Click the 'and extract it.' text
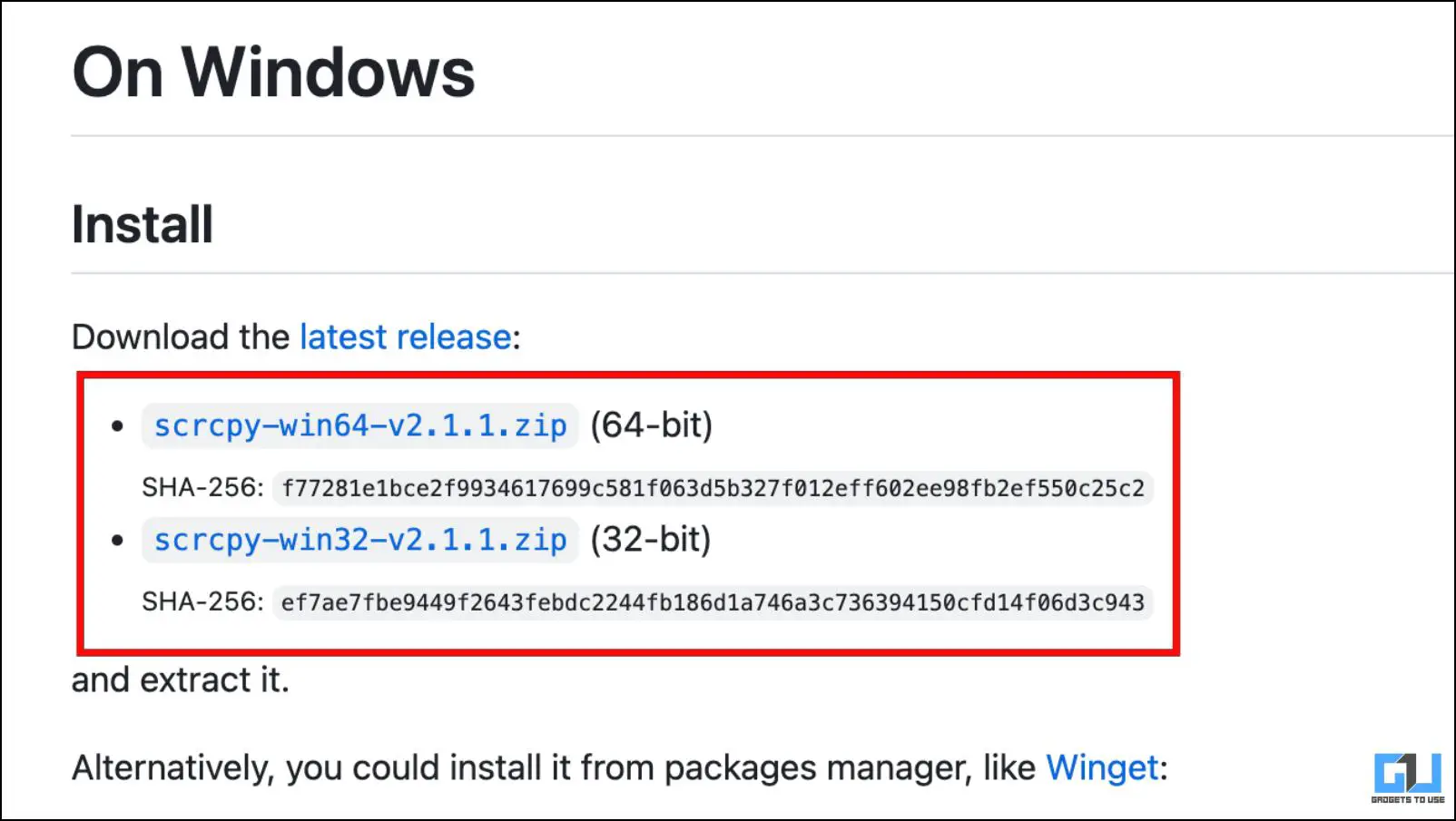This screenshot has height=821, width=1456. pyautogui.click(x=181, y=680)
